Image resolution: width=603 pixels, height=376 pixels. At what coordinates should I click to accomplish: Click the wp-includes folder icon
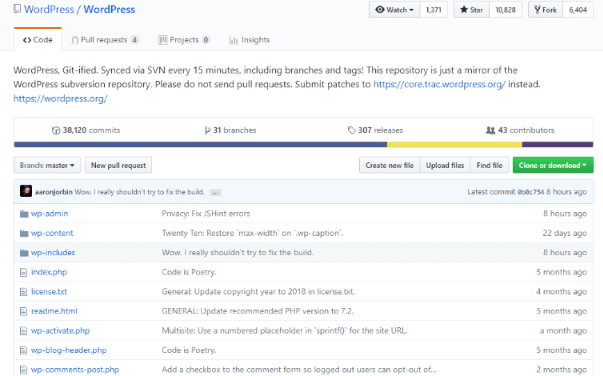point(24,253)
